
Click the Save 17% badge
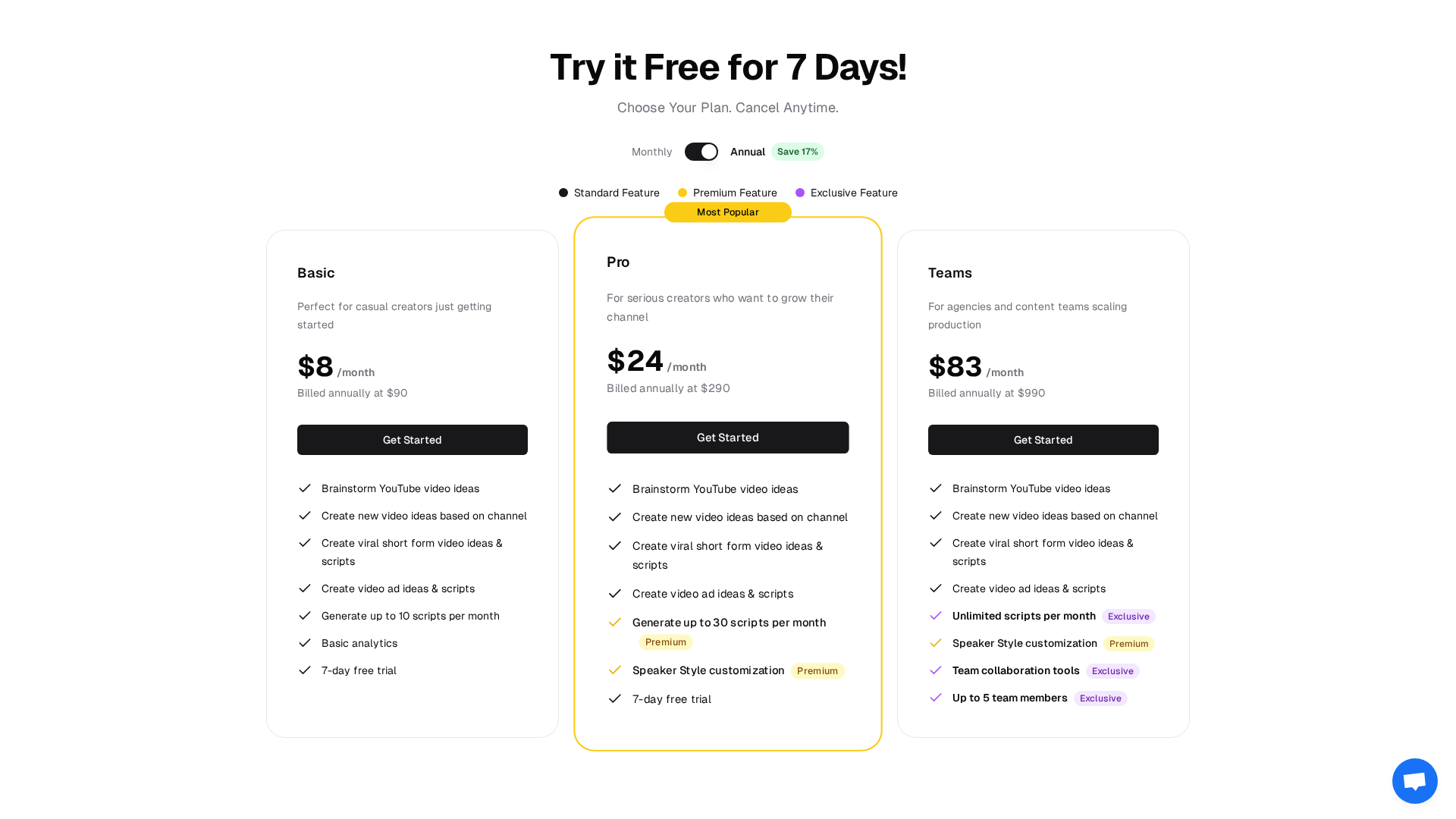(x=797, y=152)
